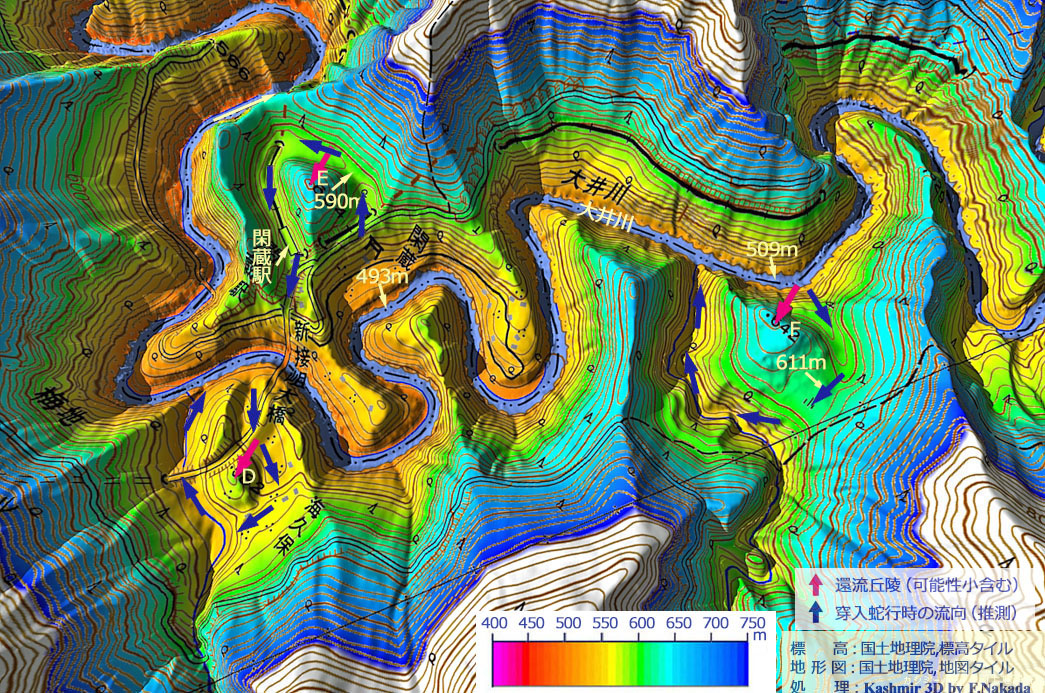
Task: Click the 590m elevation label
Action: (x=336, y=201)
